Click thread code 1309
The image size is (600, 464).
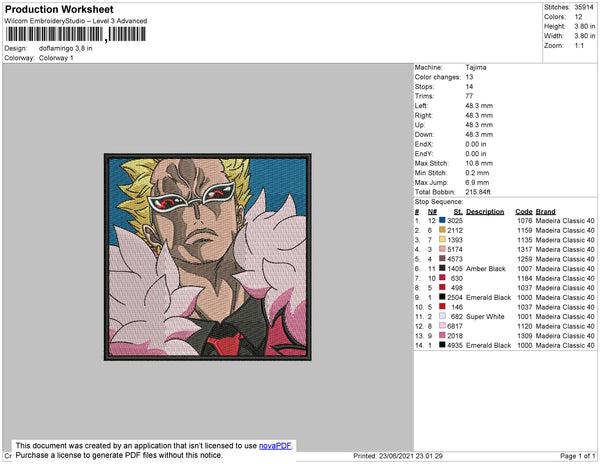[x=525, y=335]
